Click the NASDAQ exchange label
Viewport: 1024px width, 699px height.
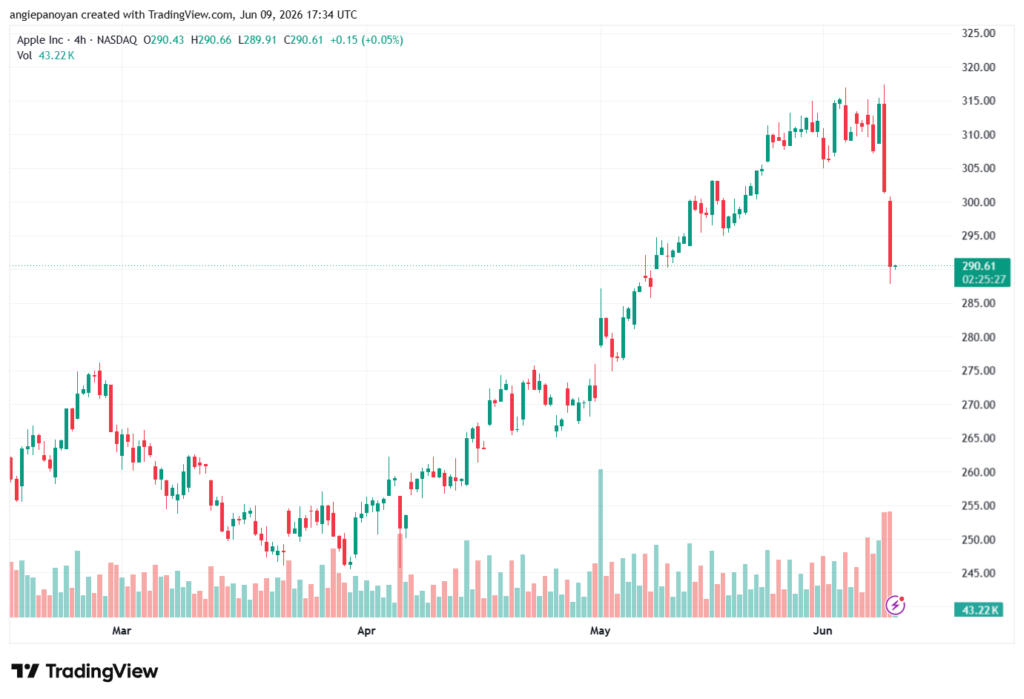117,40
